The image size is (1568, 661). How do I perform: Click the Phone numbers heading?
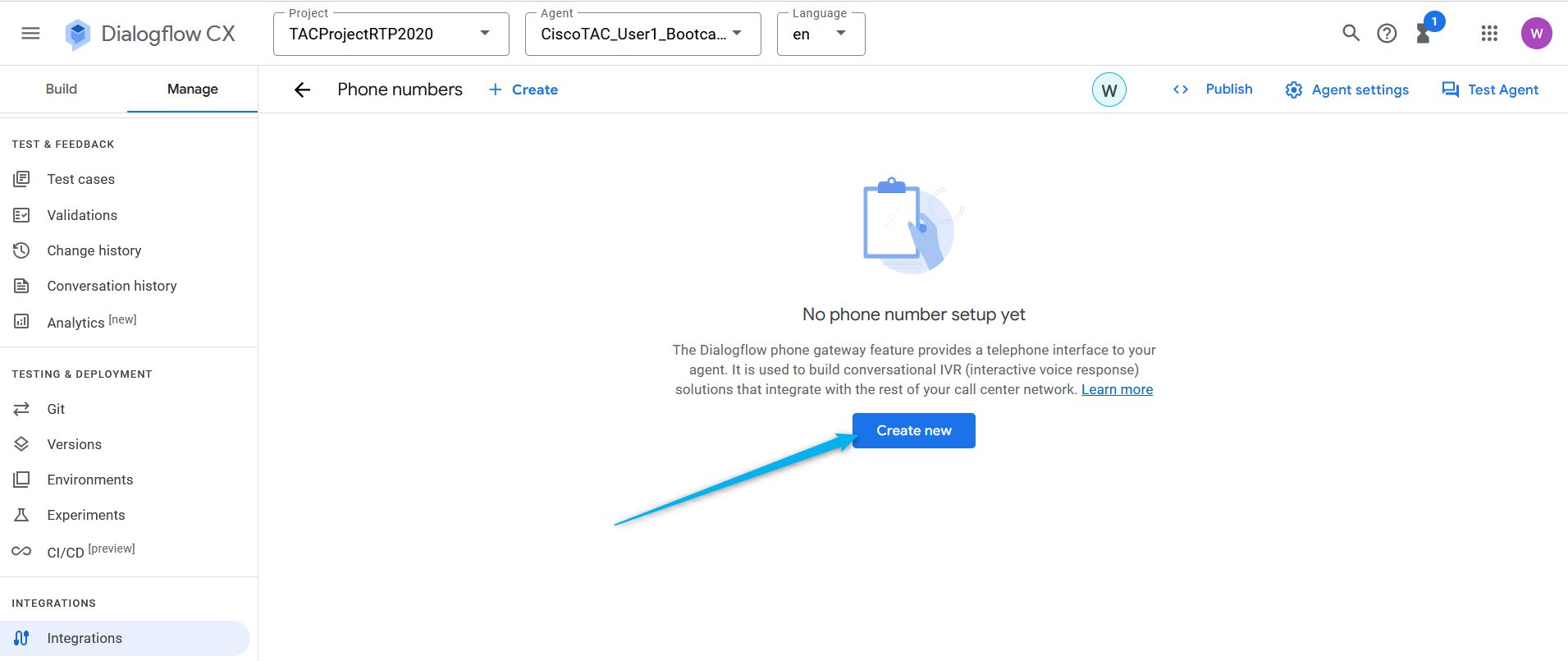[400, 90]
